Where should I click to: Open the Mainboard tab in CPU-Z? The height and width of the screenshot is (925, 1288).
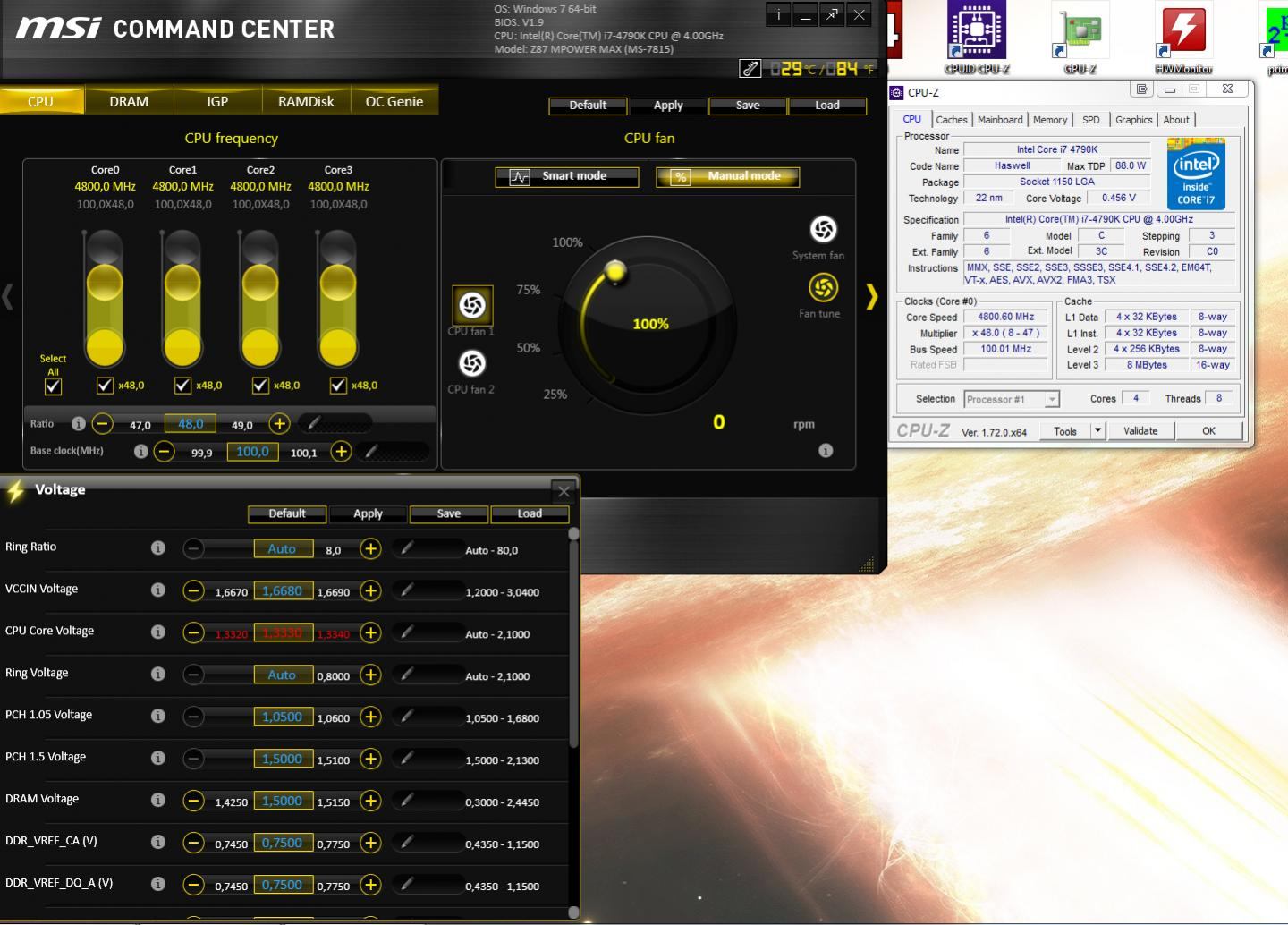click(x=1000, y=120)
